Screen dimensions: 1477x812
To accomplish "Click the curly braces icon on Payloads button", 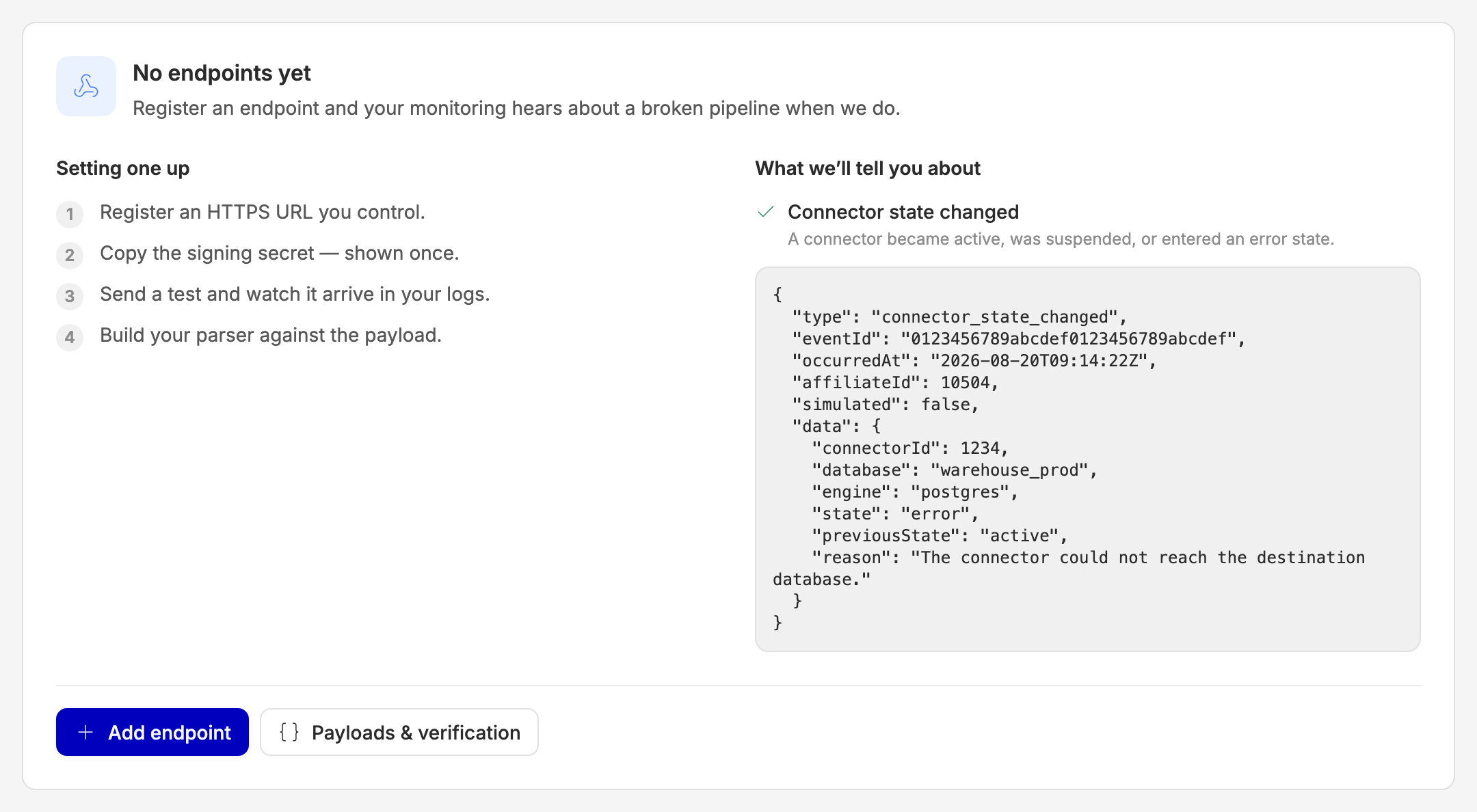I will pos(289,732).
